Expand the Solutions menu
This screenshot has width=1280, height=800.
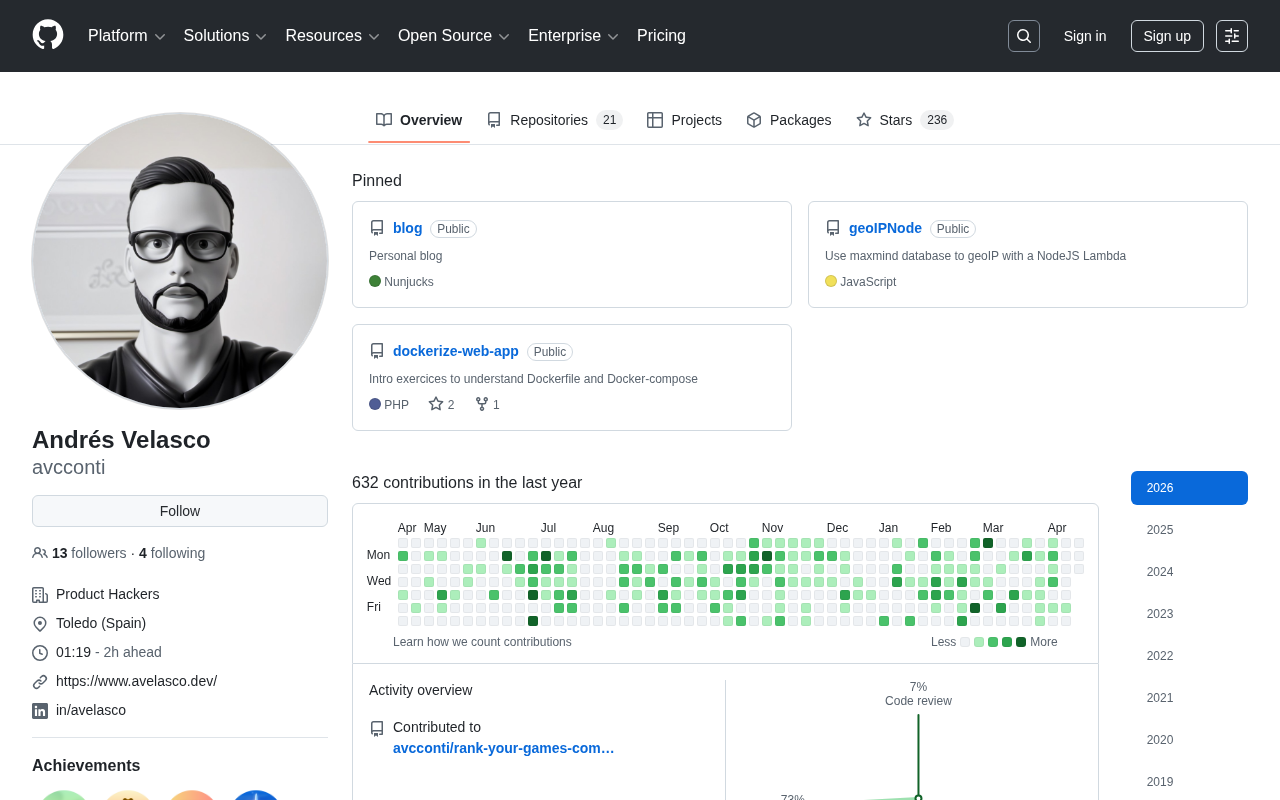click(225, 36)
